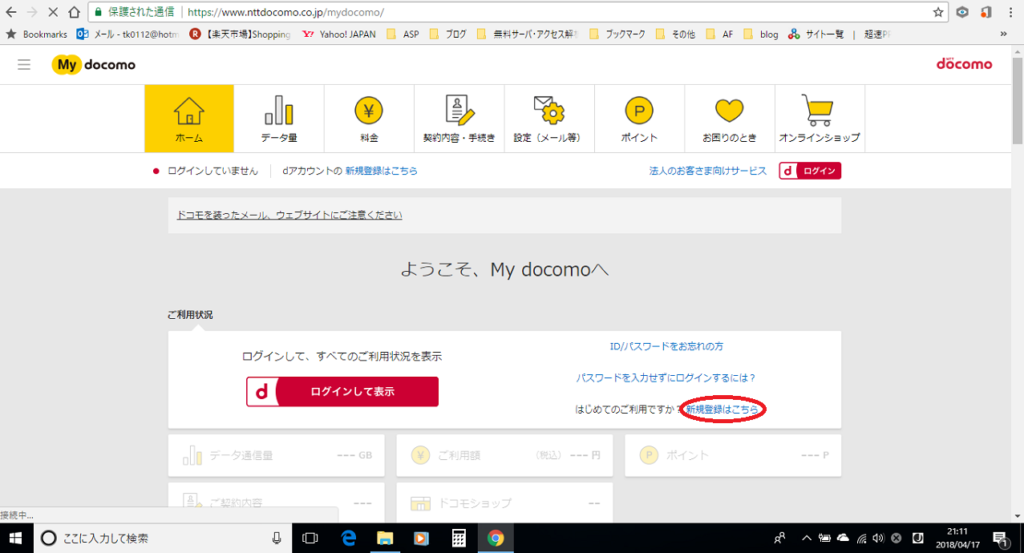This screenshot has width=1024, height=553.
Task: Open the ASP bookmark folder
Action: coord(403,34)
